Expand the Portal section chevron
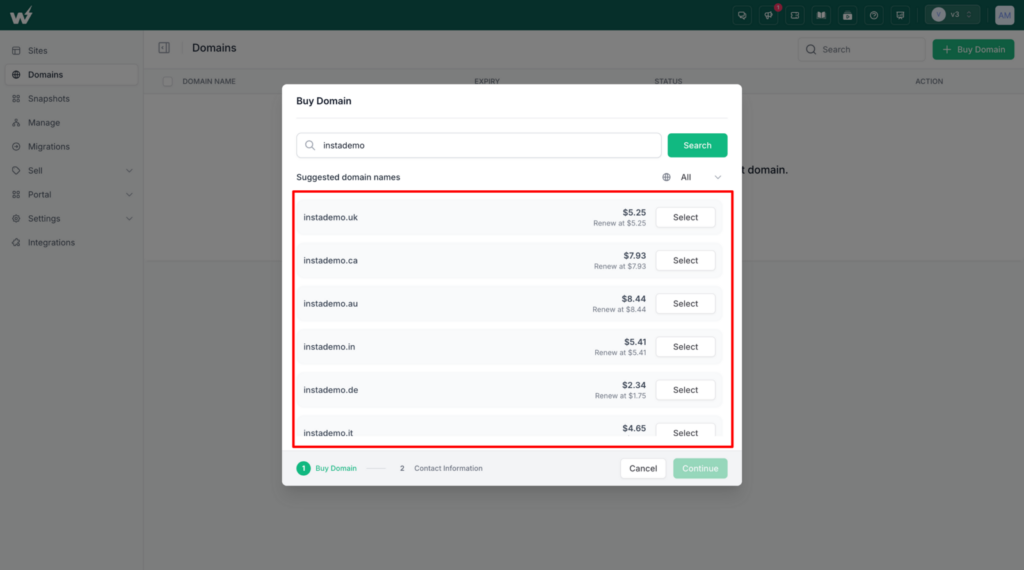 coord(129,195)
